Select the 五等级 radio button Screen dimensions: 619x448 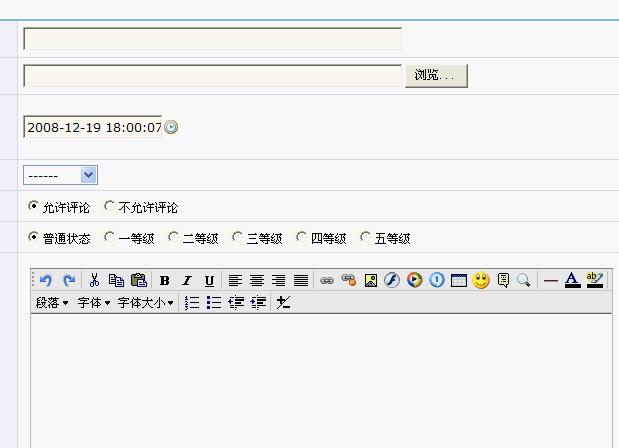(365, 237)
